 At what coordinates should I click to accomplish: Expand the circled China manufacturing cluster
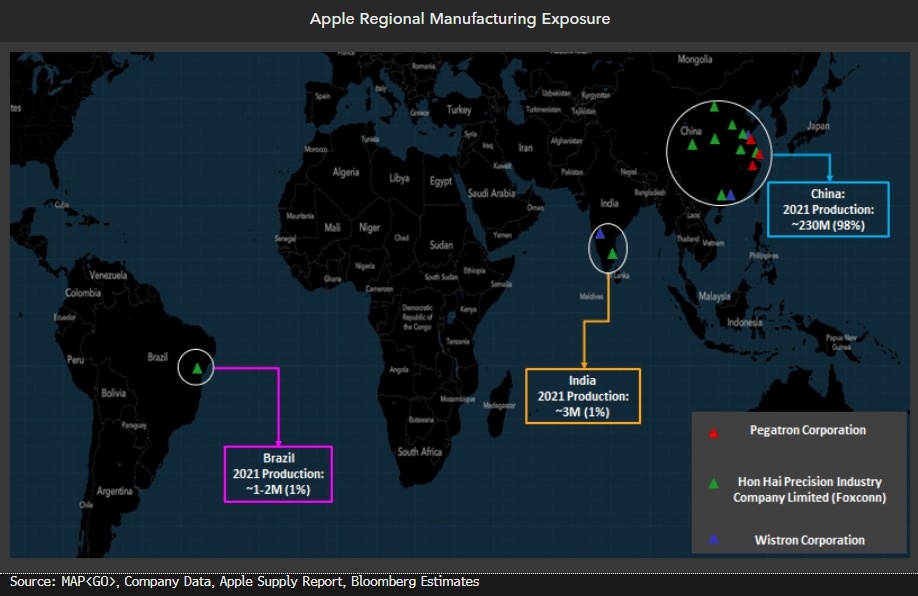pyautogui.click(x=720, y=150)
